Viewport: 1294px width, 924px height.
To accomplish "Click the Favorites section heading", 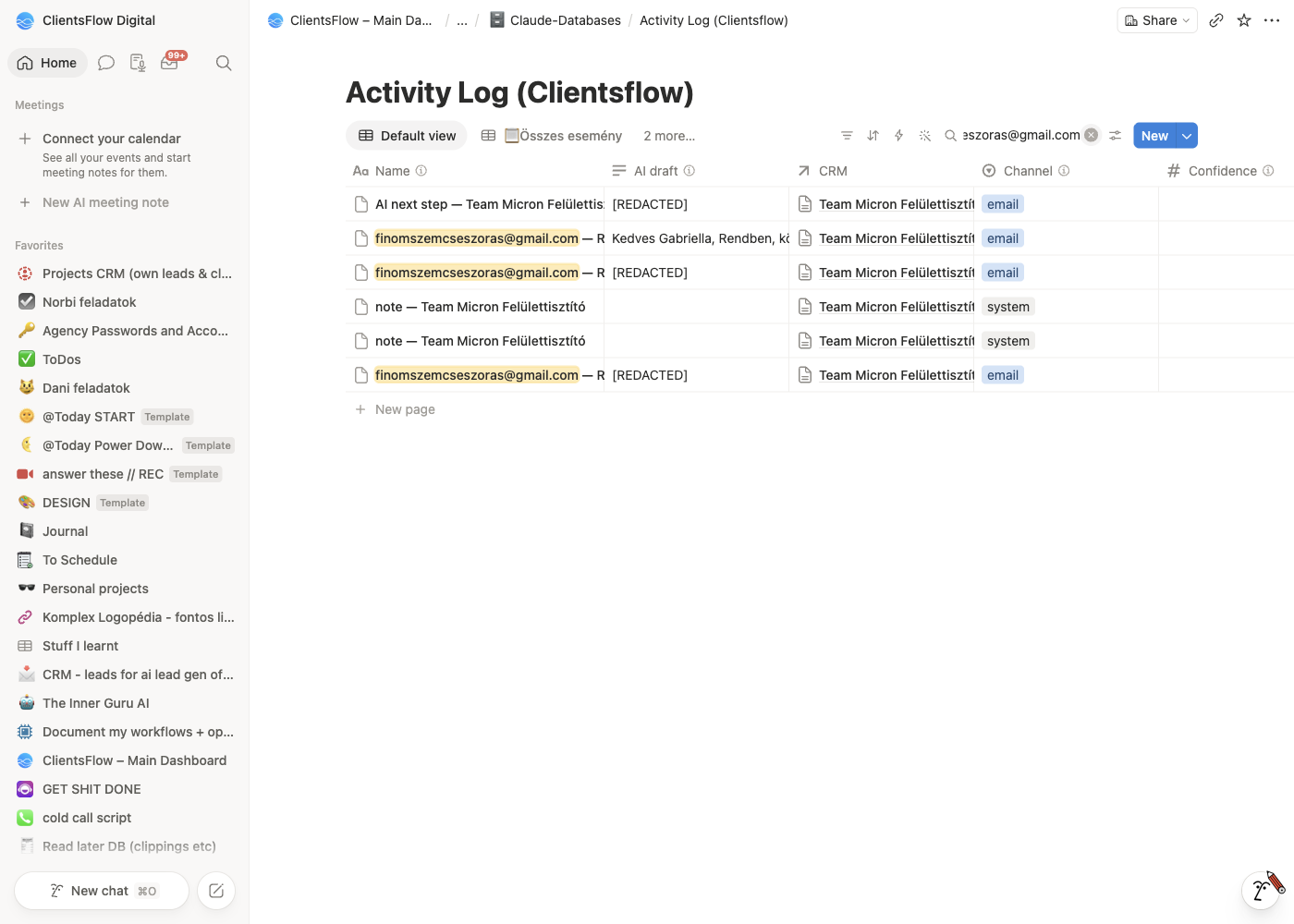I will [39, 246].
